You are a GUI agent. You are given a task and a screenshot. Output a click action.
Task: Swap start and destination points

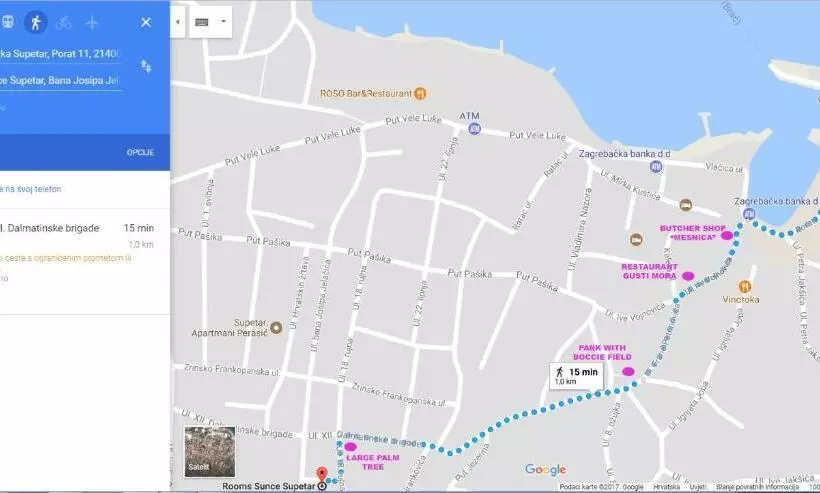146,66
